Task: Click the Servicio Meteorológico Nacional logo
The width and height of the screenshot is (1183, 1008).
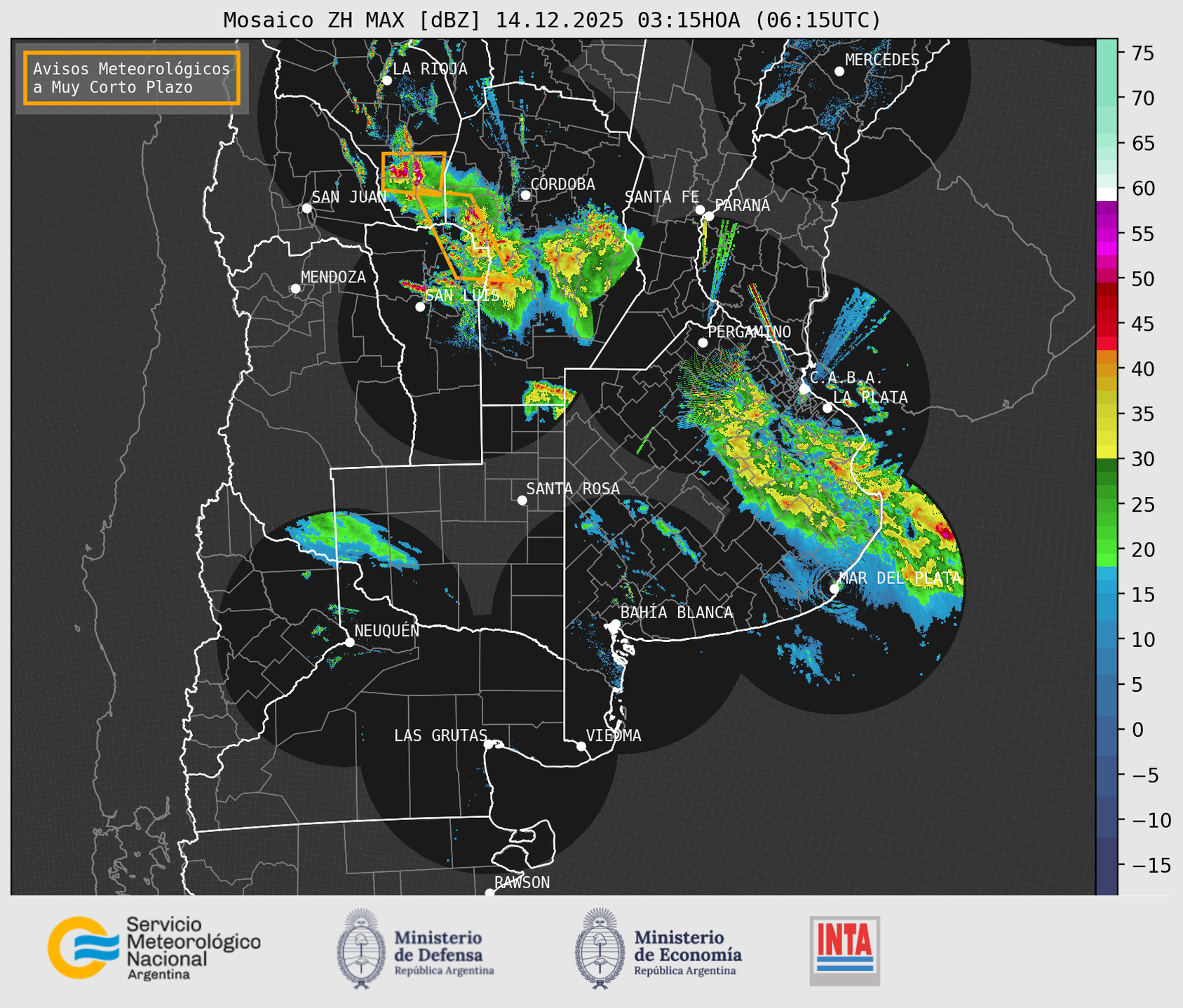Action: 154,948
